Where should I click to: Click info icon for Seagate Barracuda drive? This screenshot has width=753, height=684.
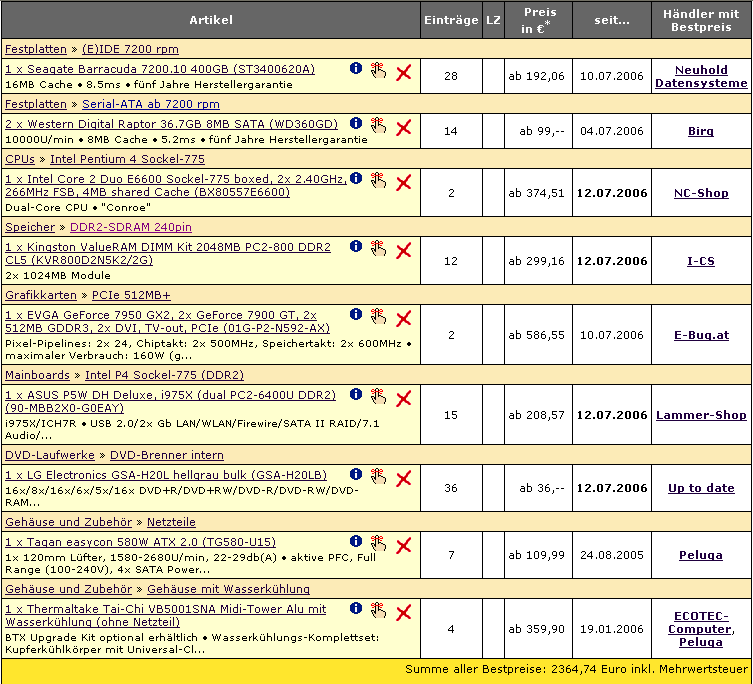point(355,69)
